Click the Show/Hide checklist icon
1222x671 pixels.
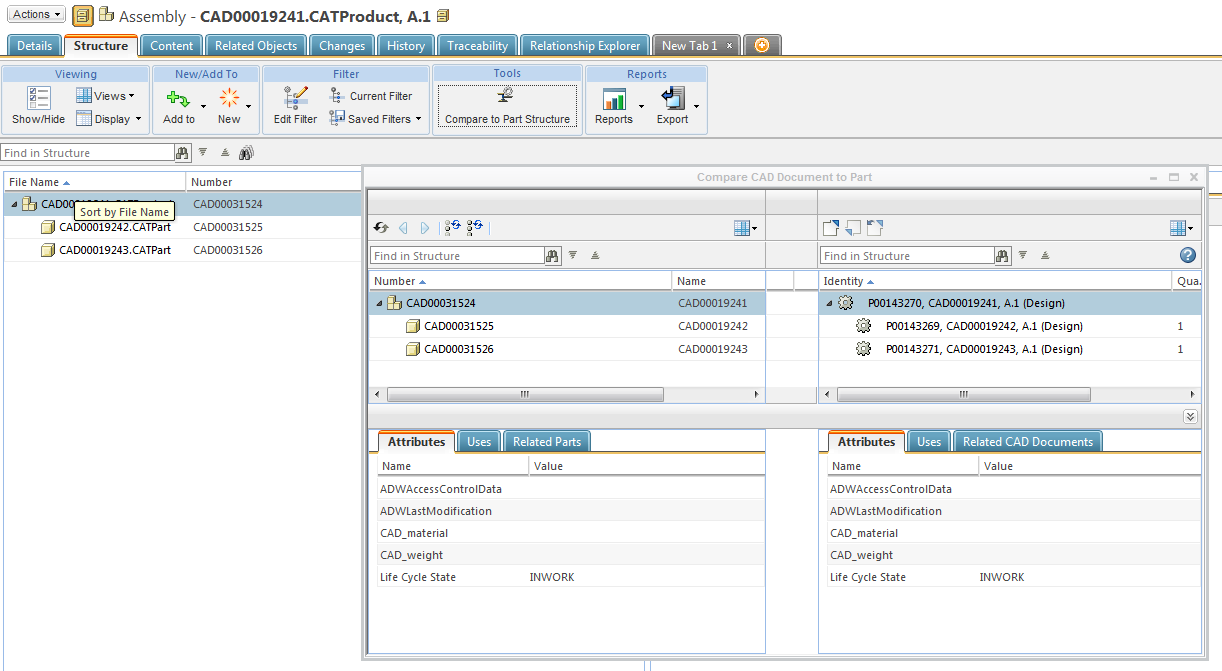(38, 98)
